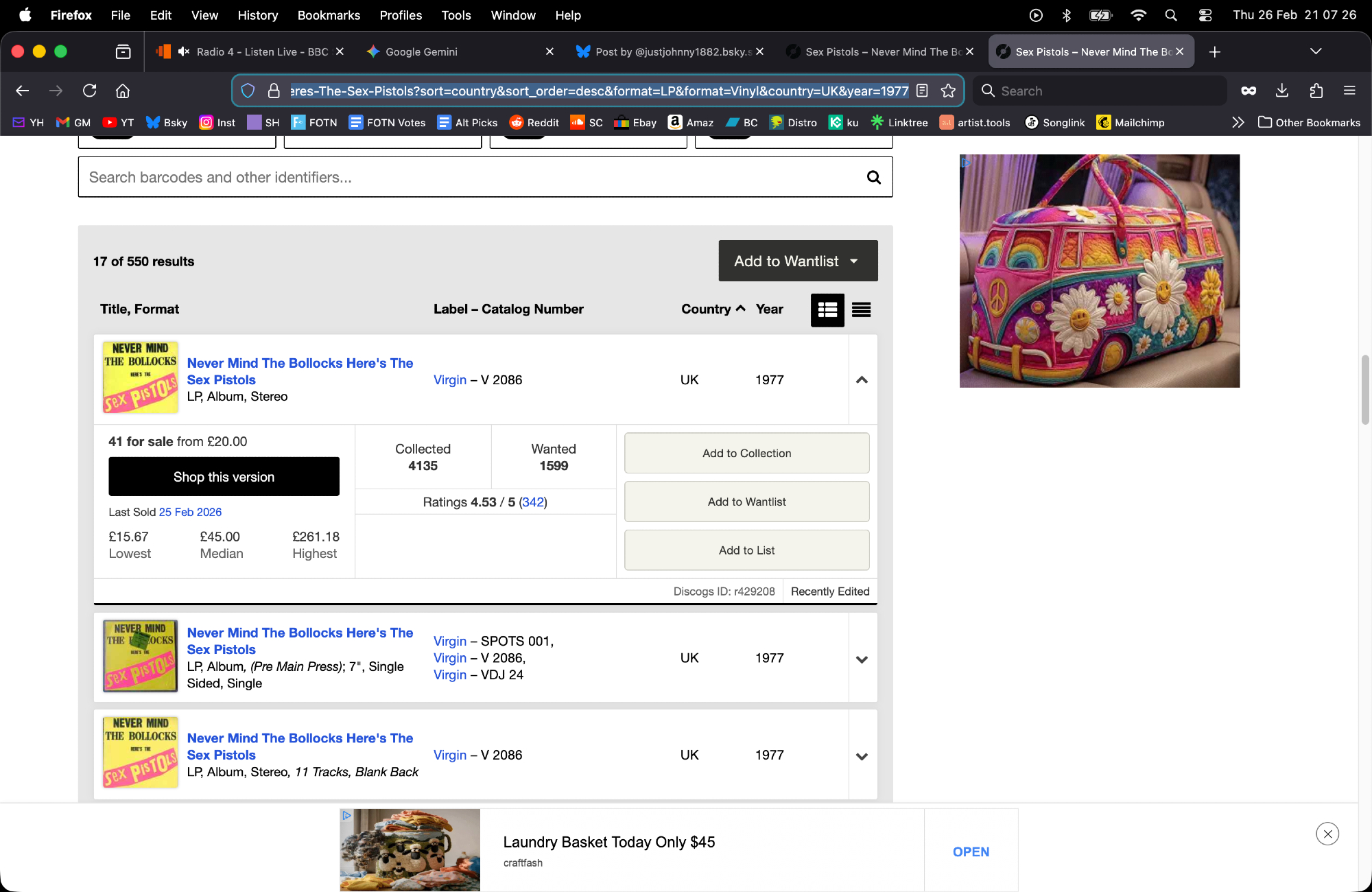Open Firefox downloads panel
The height and width of the screenshot is (892, 1372).
point(1281,91)
